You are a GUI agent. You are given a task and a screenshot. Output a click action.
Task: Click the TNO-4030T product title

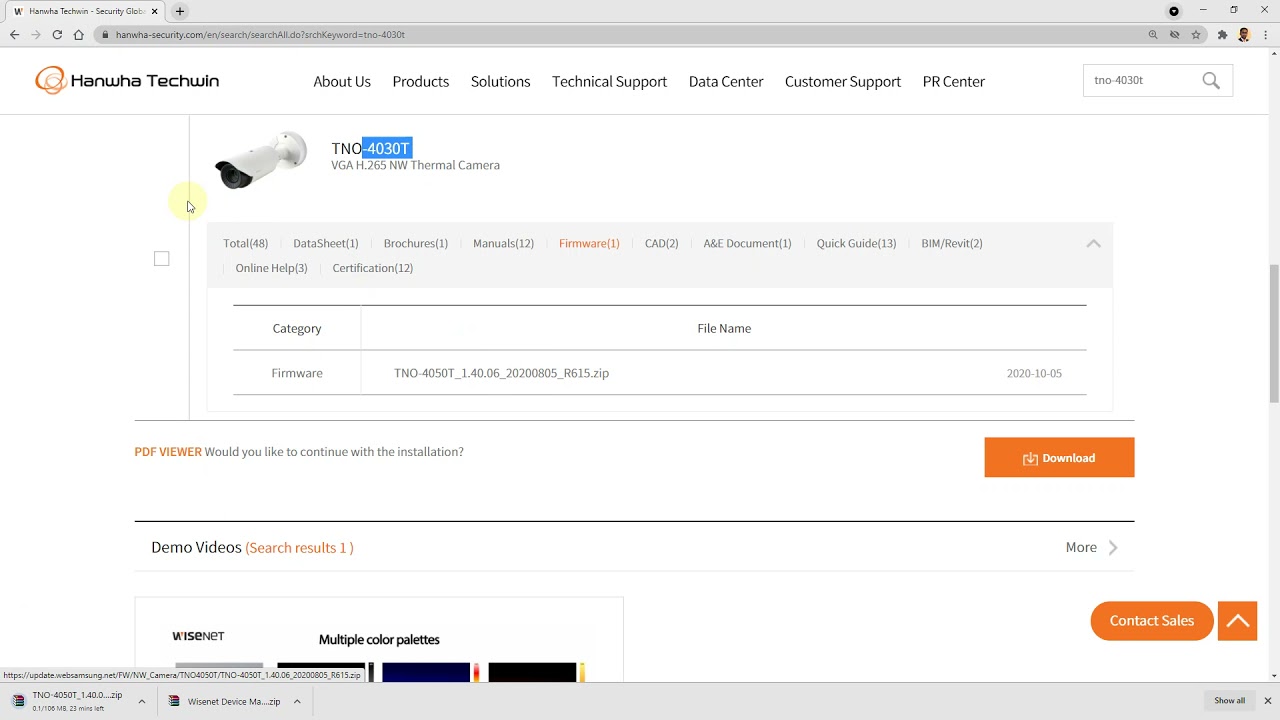[x=371, y=148]
